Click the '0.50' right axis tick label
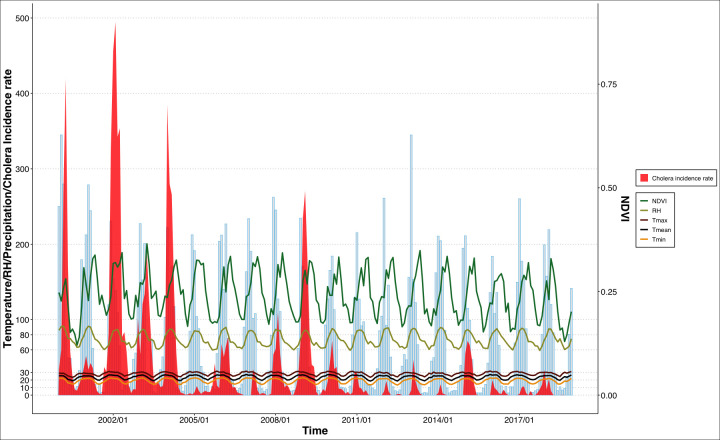This screenshot has height=440, width=720. coord(609,188)
